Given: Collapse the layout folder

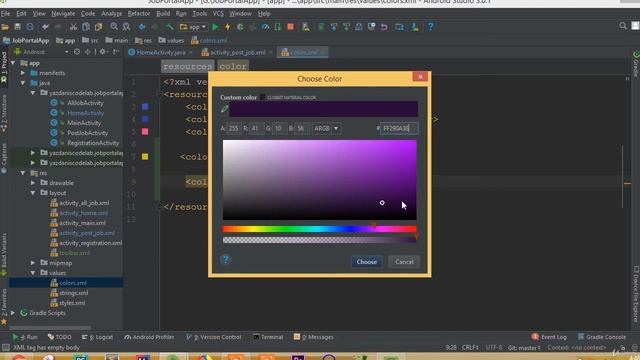Looking at the screenshot, I should [x=33, y=193].
